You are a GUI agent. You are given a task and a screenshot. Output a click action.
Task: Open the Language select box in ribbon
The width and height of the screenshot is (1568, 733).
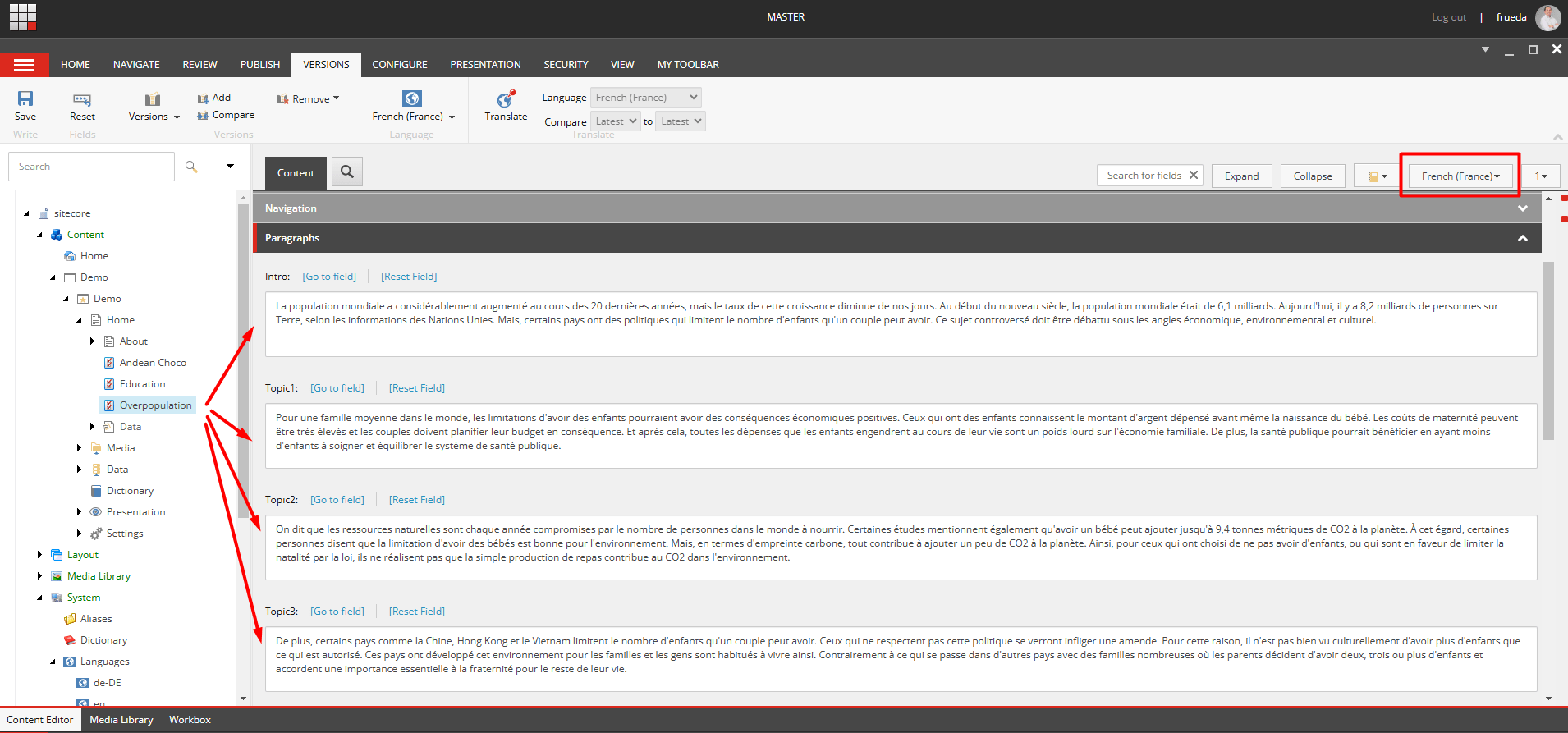click(646, 98)
